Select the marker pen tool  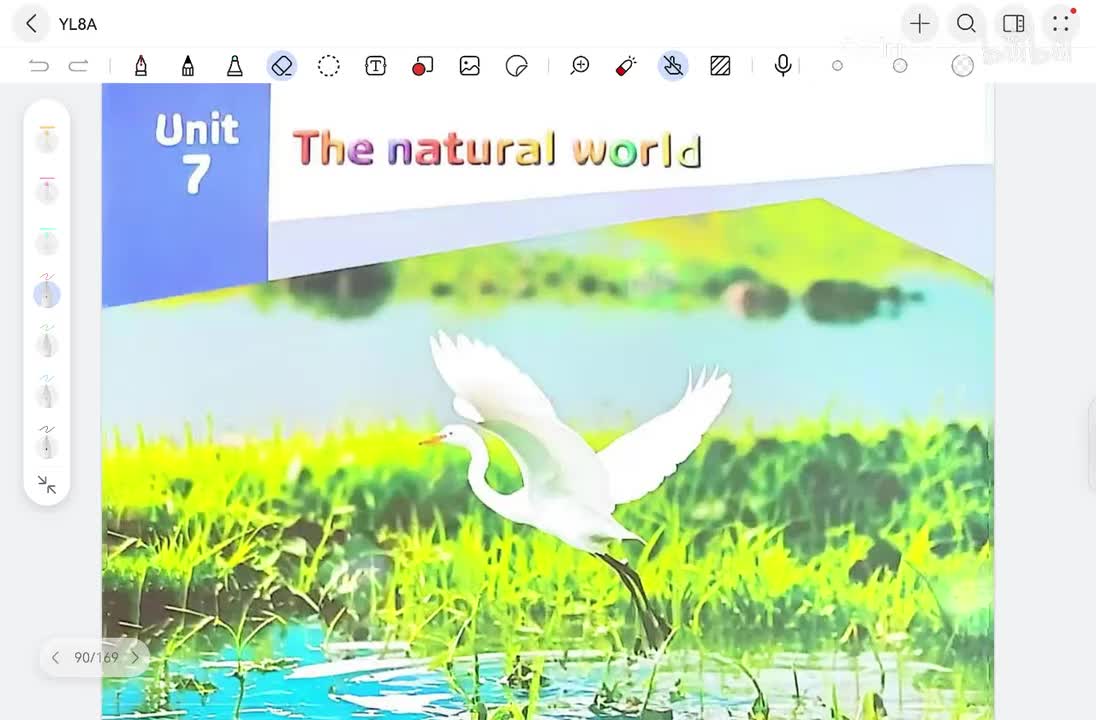[x=187, y=66]
